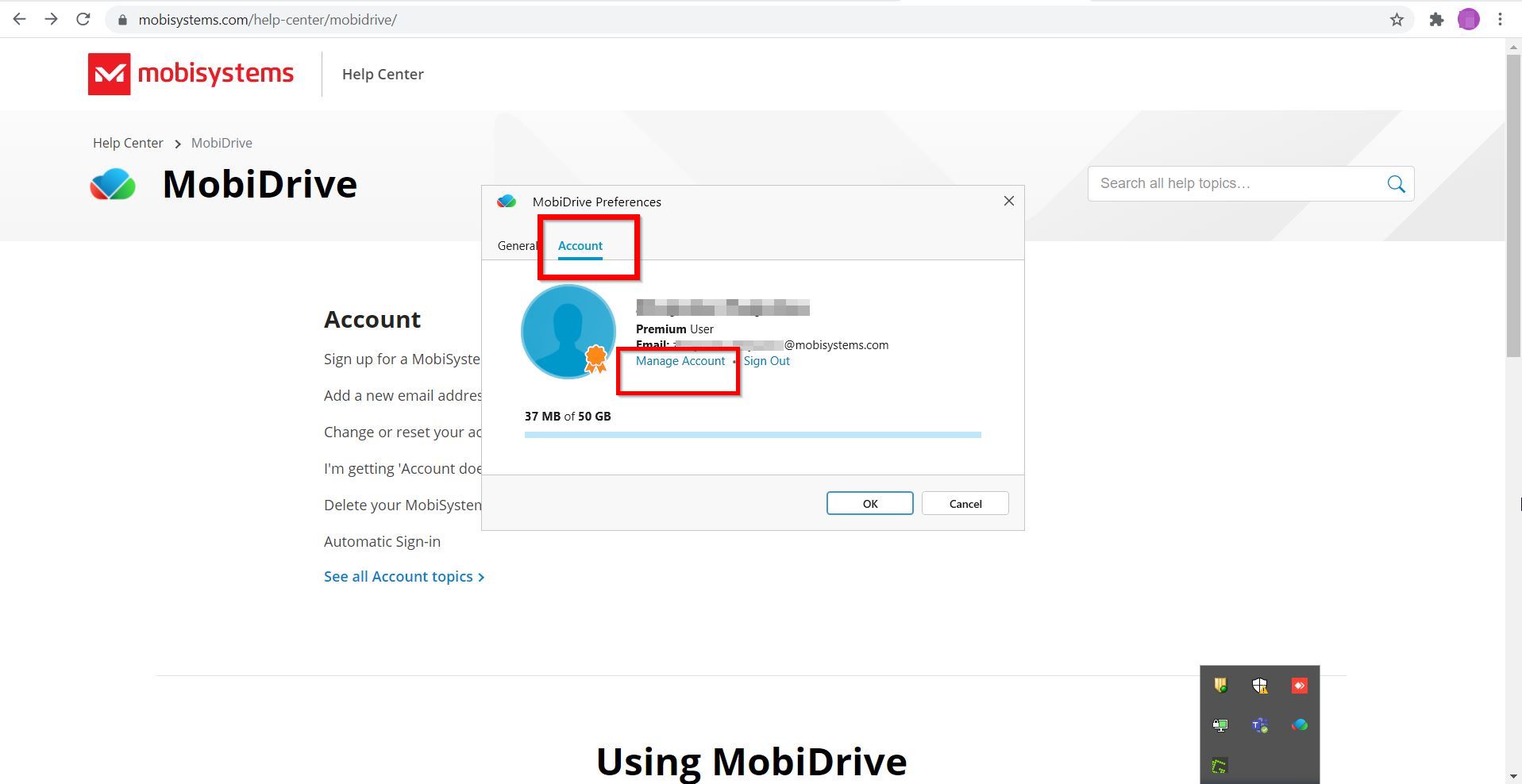Click the Manage Account link
1522x784 pixels.
tap(680, 361)
